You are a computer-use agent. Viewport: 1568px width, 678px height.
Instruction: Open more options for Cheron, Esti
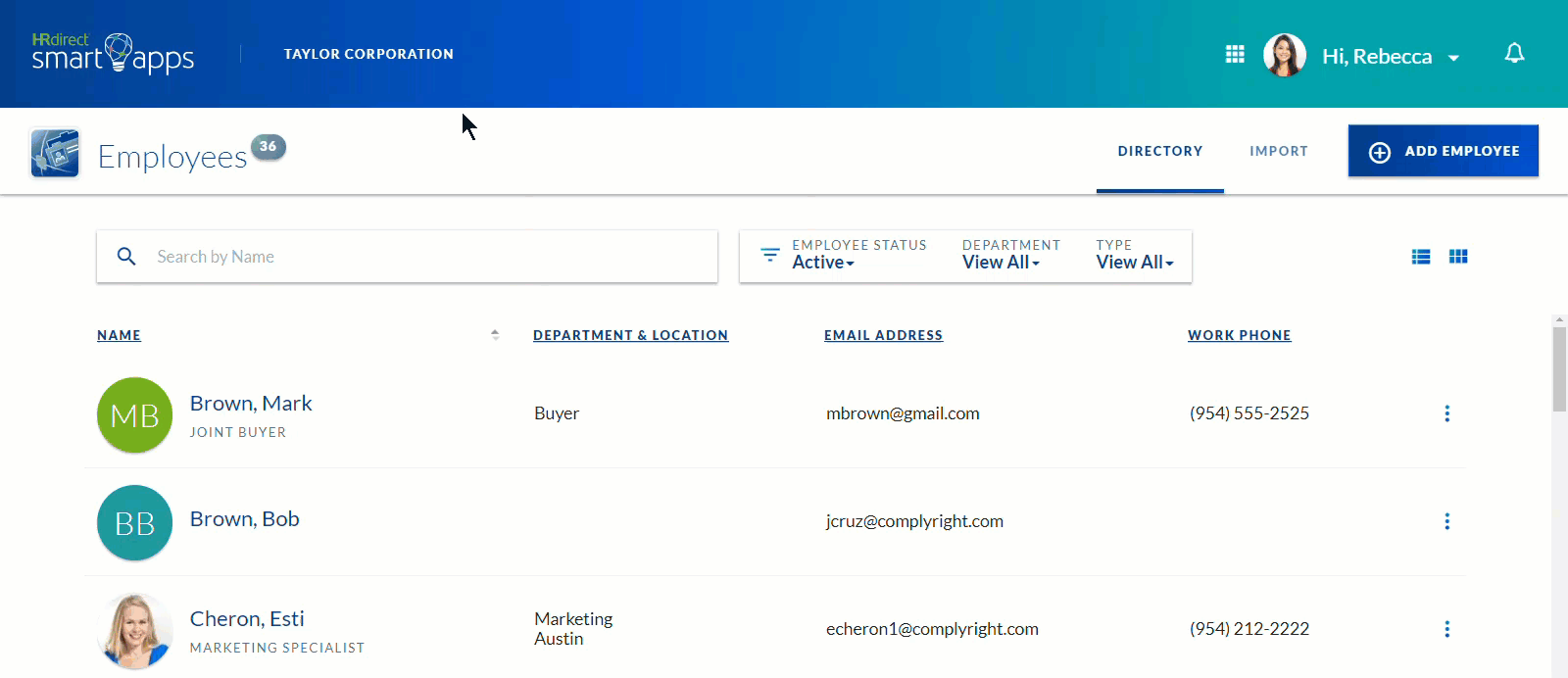(1446, 629)
